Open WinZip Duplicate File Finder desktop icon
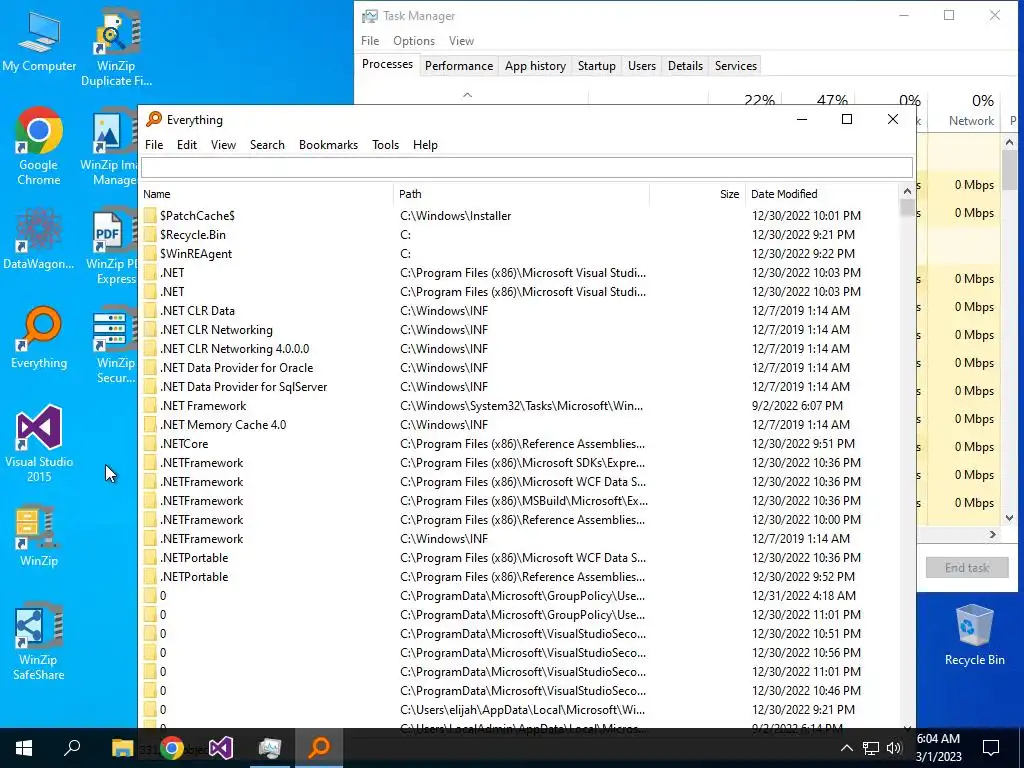 click(116, 48)
